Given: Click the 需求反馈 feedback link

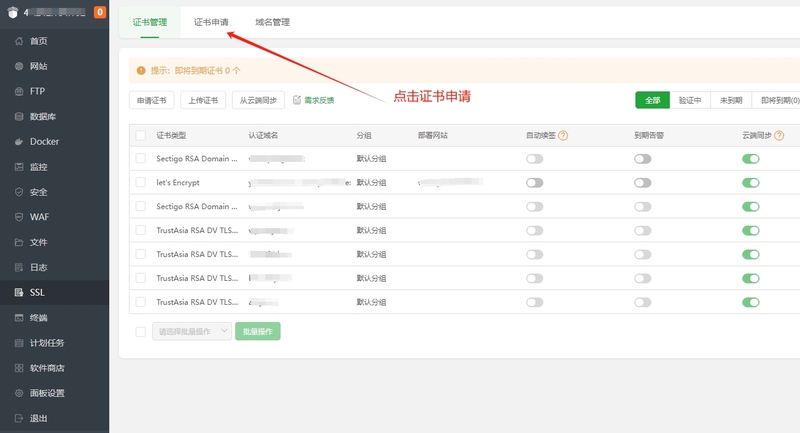Looking at the screenshot, I should (314, 100).
